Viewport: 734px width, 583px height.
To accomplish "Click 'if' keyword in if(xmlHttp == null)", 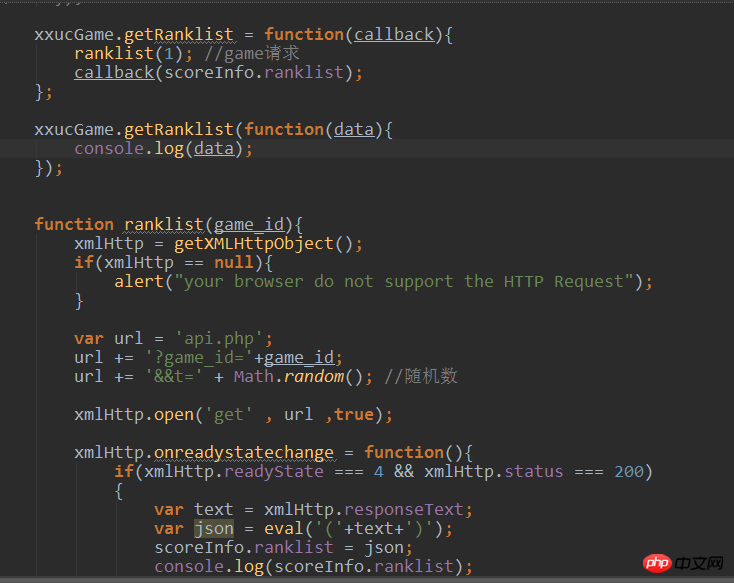I will (x=84, y=262).
